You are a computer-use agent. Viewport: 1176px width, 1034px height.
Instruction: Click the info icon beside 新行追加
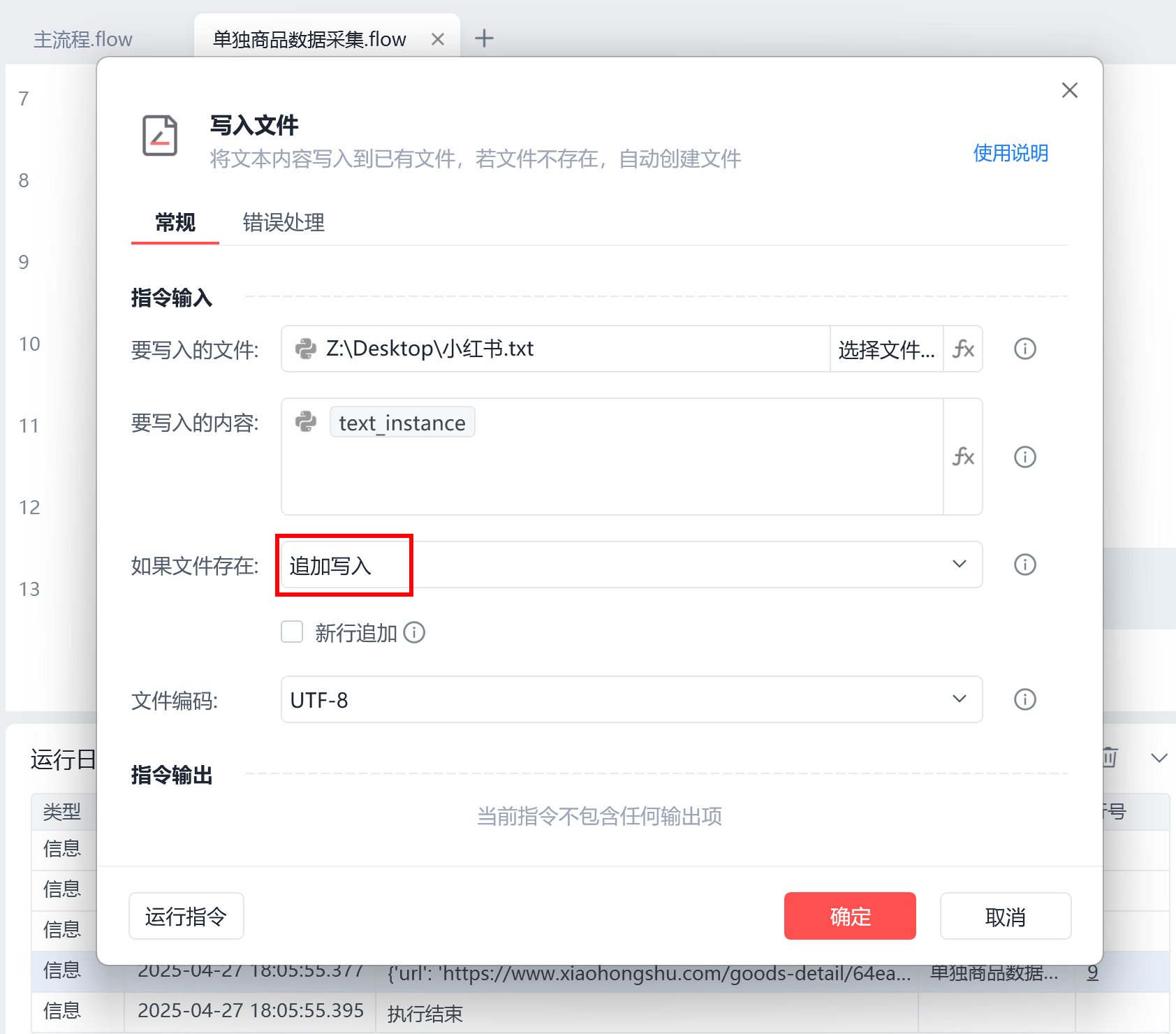point(414,632)
